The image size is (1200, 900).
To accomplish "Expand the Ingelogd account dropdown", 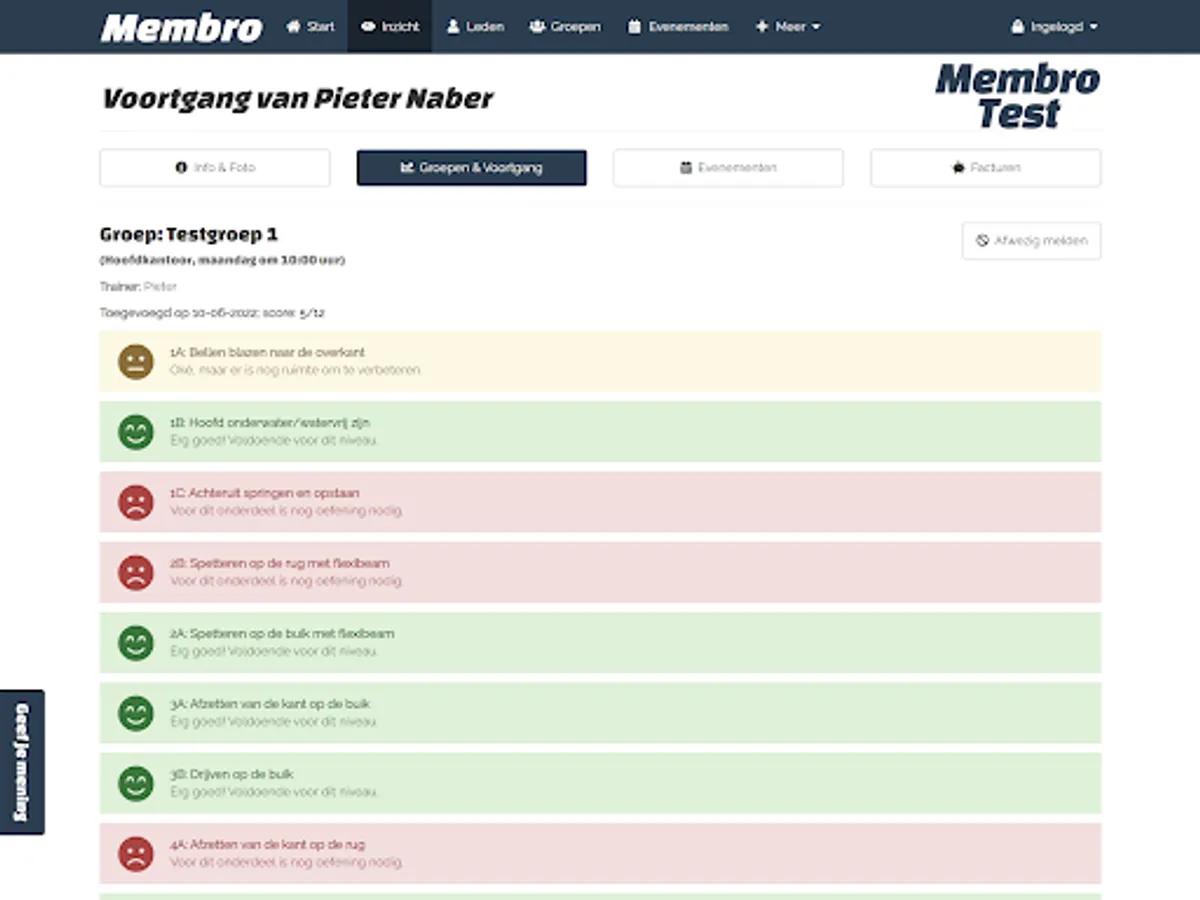I will pos(1054,27).
